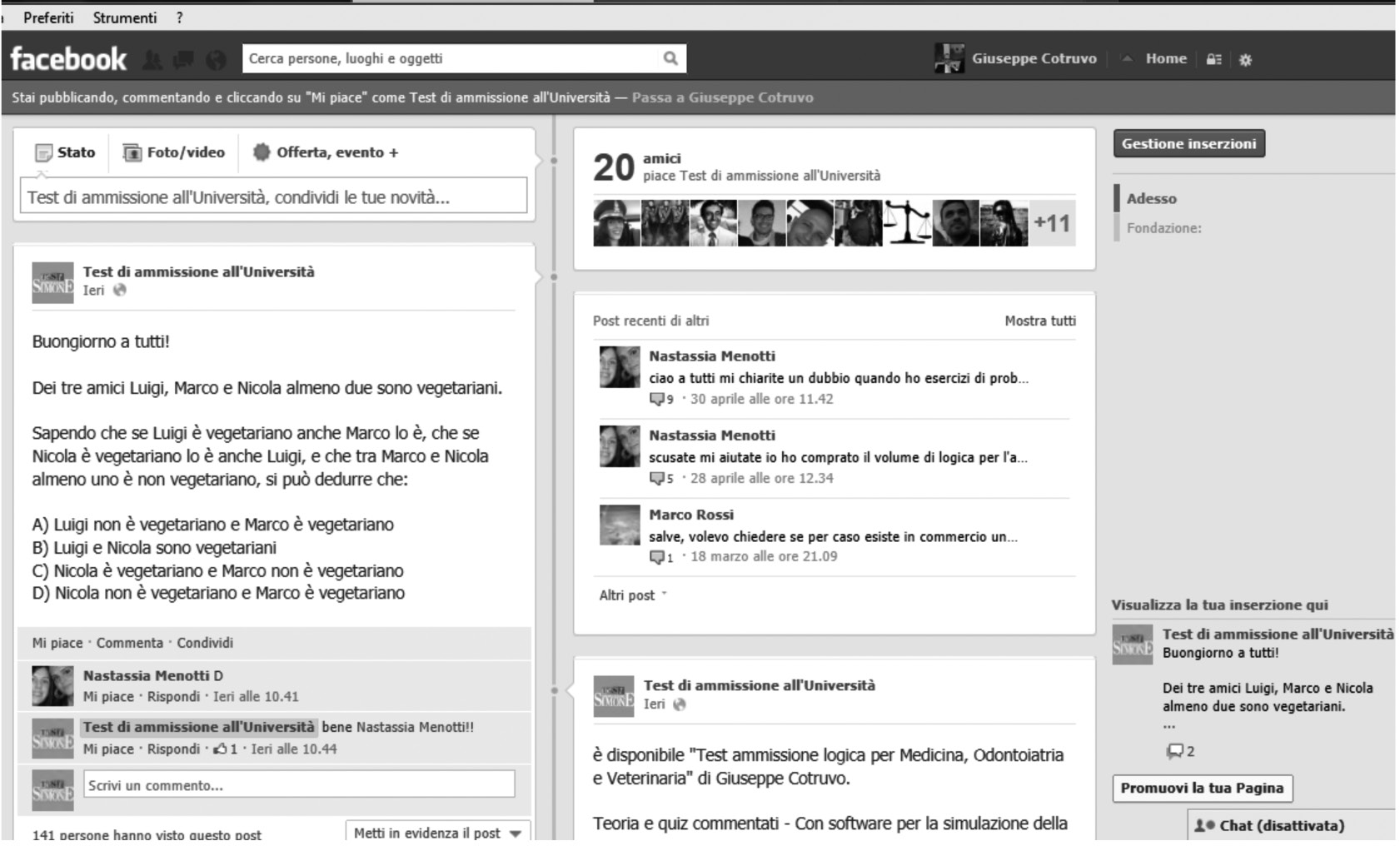Click Rispondi under Nastassia Menotti's comment

174,697
